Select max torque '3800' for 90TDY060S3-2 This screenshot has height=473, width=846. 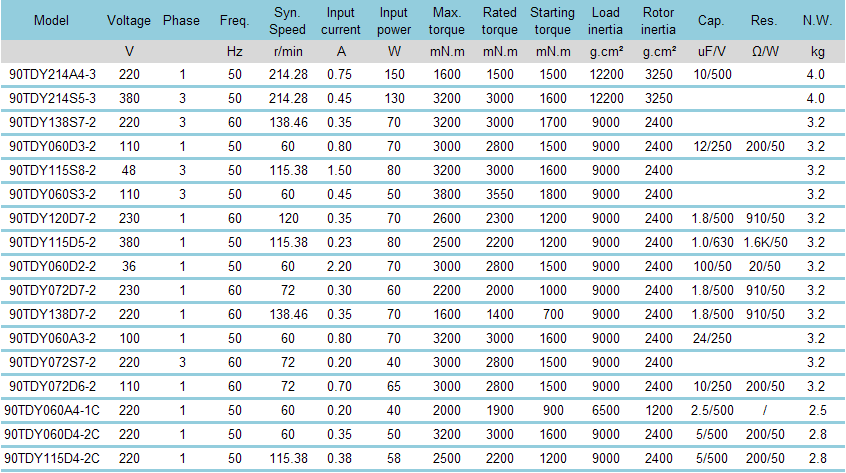pos(447,194)
